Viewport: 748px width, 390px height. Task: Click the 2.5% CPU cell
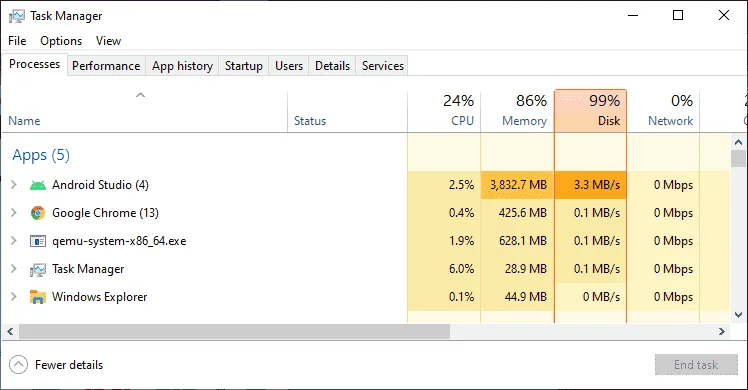pos(444,185)
